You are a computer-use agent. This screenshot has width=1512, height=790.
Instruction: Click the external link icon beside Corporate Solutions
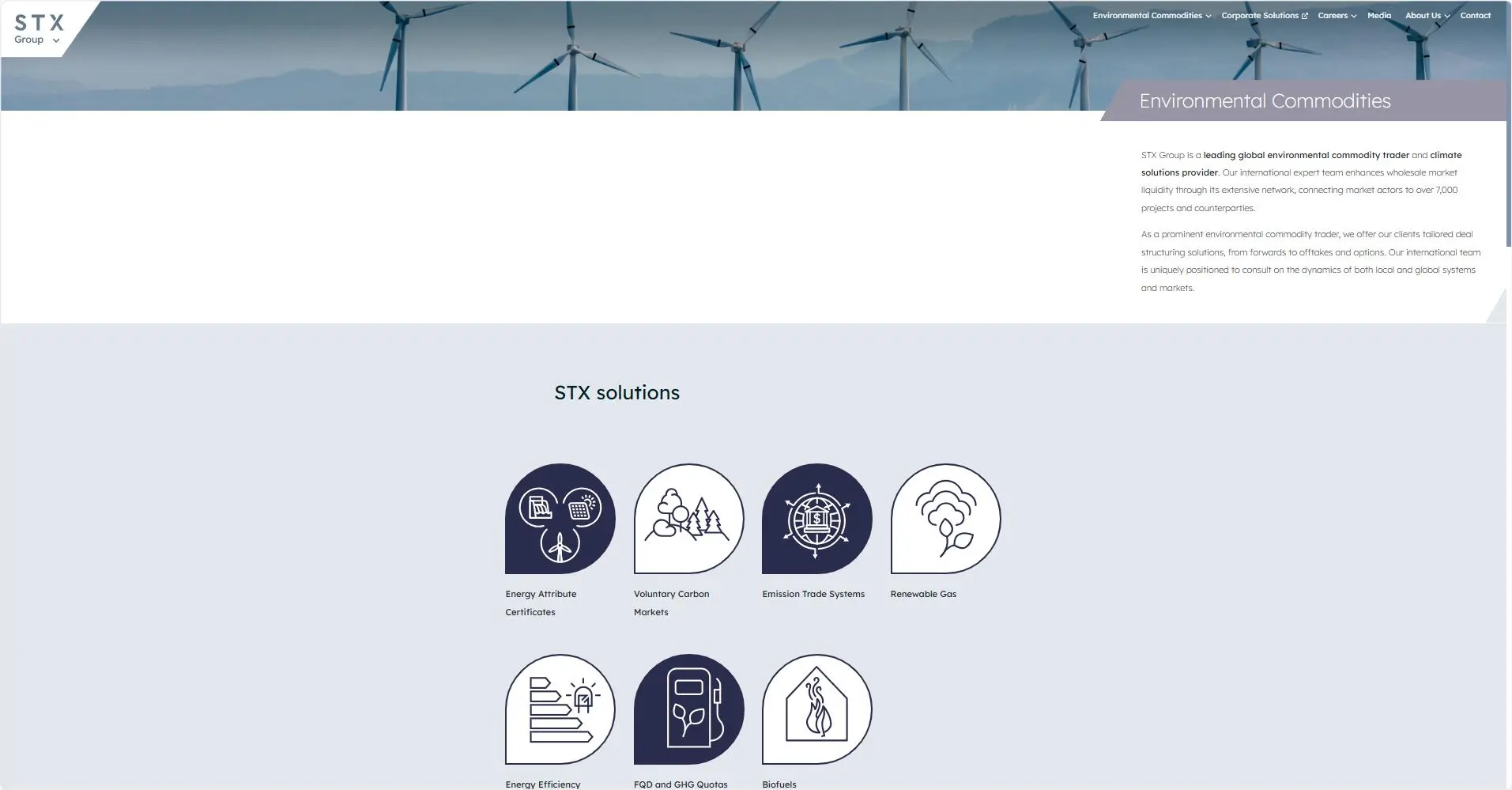pos(1304,16)
